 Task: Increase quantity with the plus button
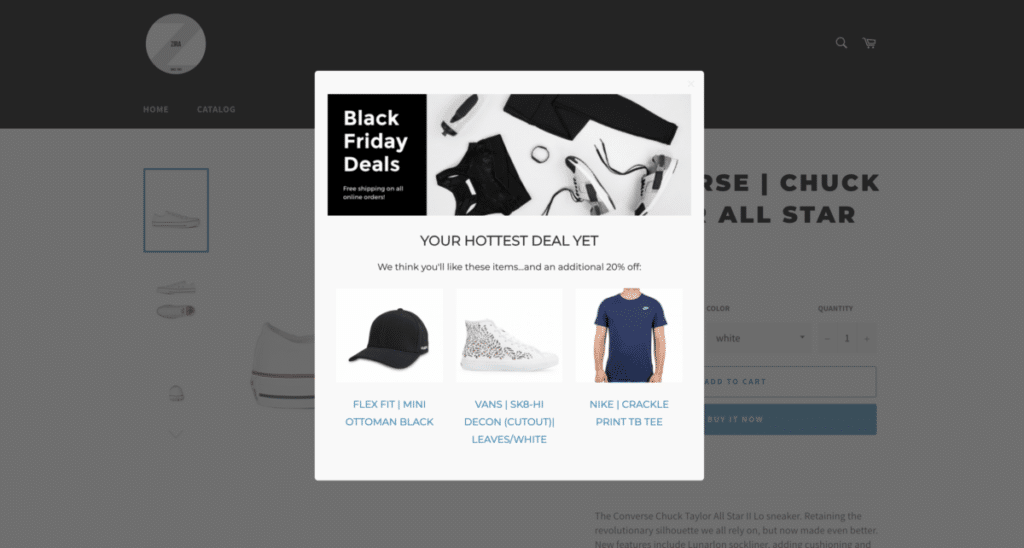pos(867,338)
